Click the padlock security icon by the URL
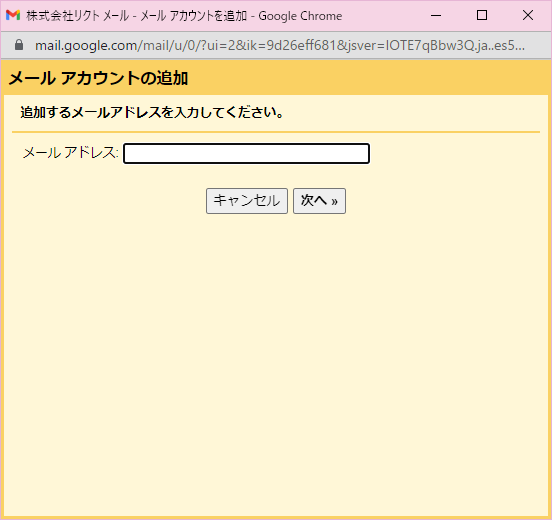 click(19, 45)
